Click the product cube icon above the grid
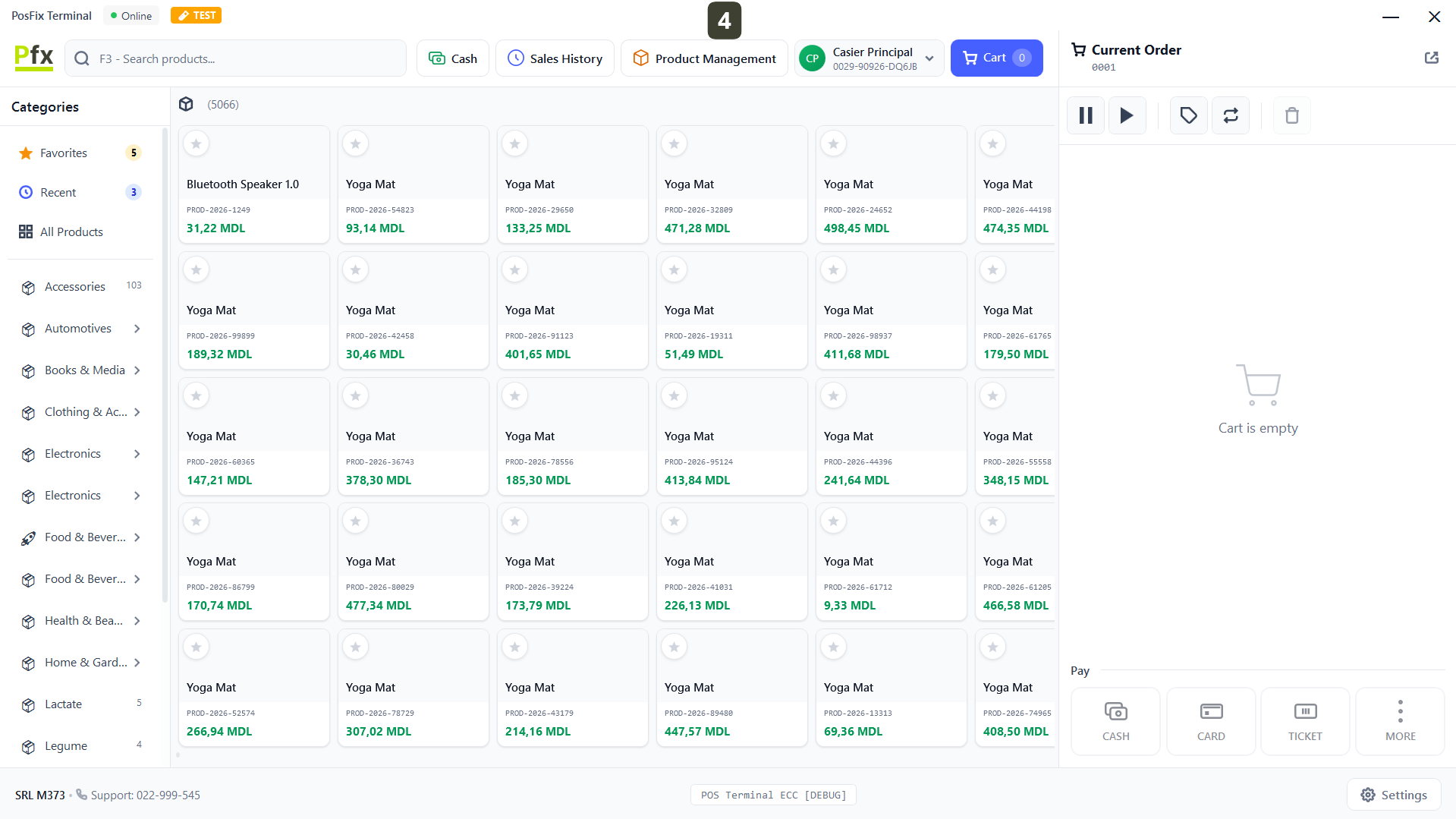1456x819 pixels. click(x=186, y=104)
